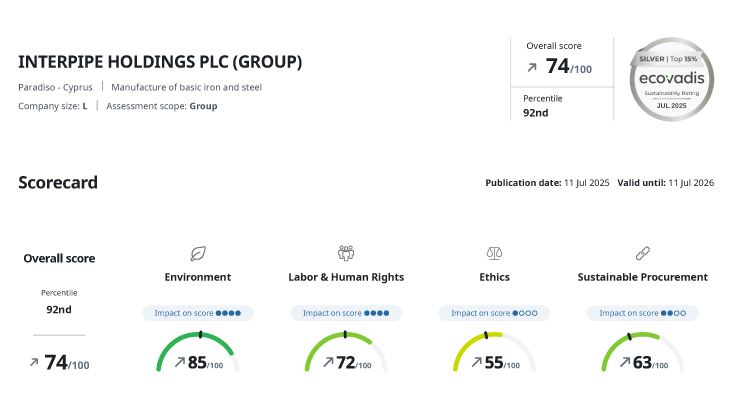
Task: Click 'Manufacture of basic iron and steel'
Action: [x=186, y=87]
